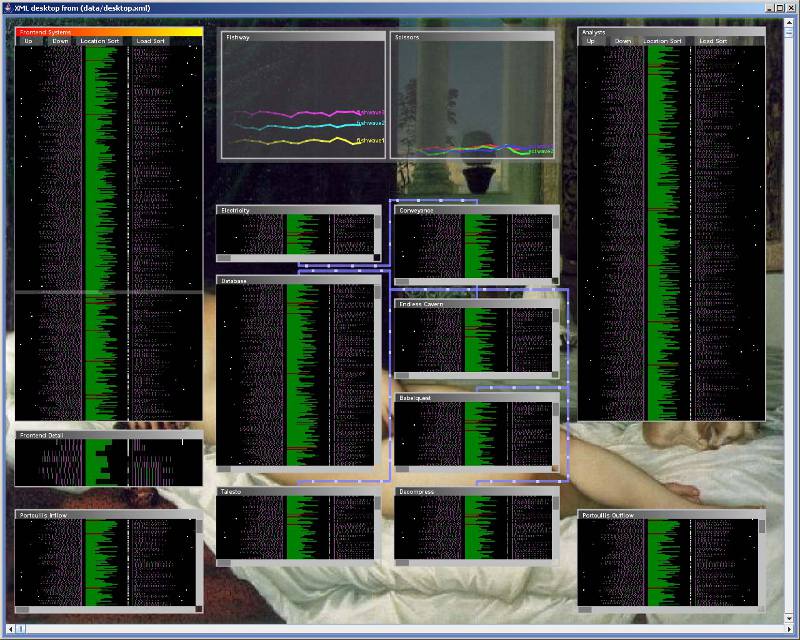
Task: Select the Analysis panel title
Action: pyautogui.click(x=593, y=32)
